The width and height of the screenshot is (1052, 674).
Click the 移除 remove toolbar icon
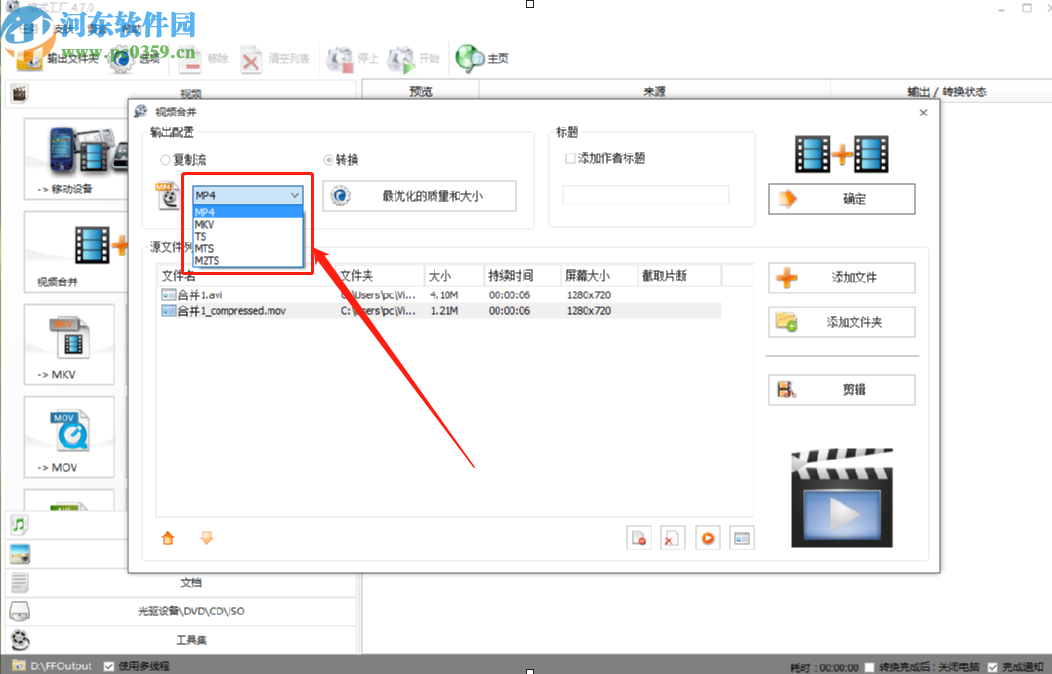click(x=190, y=60)
